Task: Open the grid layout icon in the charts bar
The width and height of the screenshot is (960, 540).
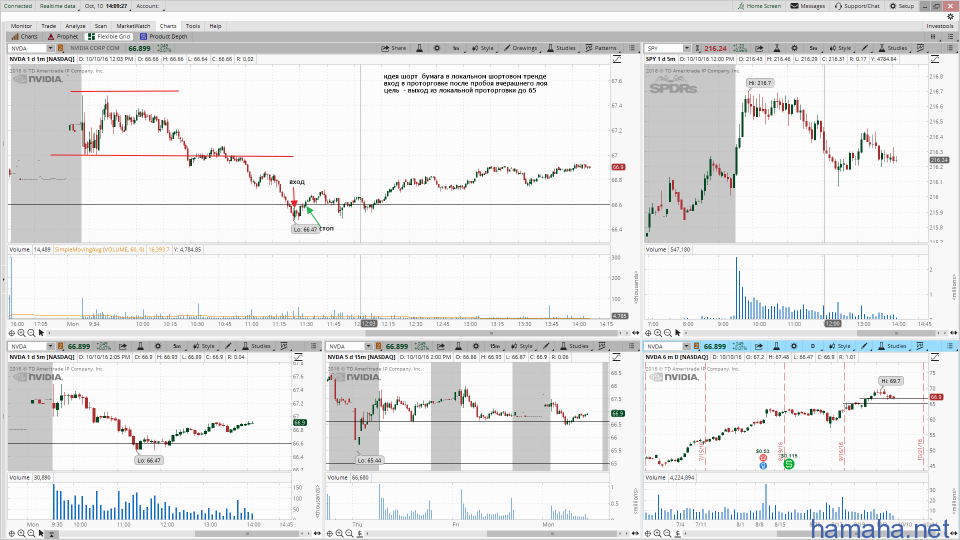Action: [933, 37]
